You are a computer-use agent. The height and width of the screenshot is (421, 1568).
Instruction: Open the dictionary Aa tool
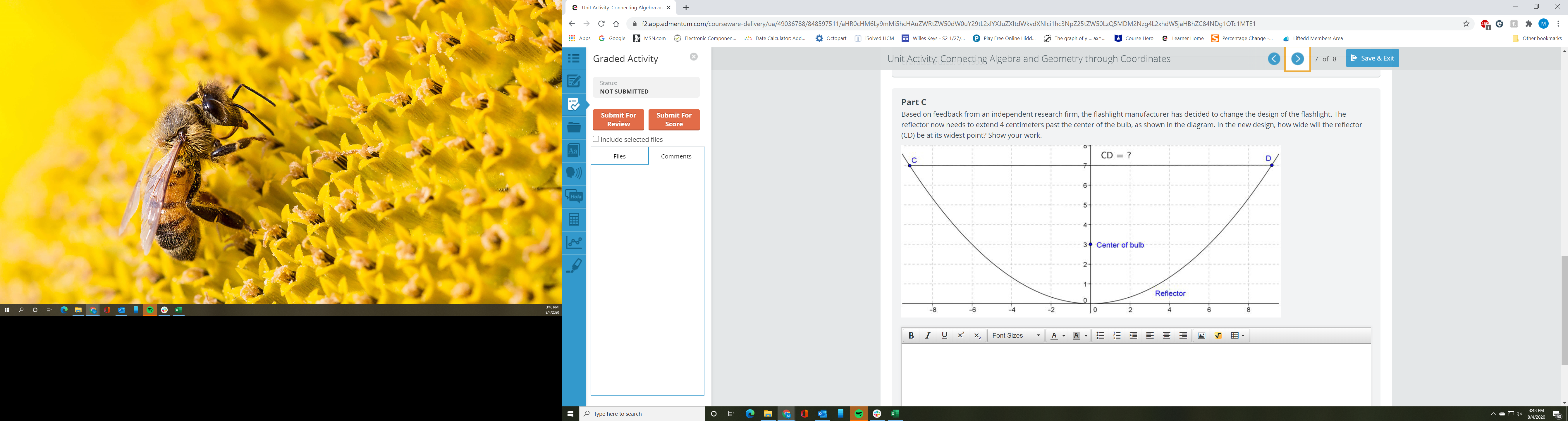[x=573, y=150]
